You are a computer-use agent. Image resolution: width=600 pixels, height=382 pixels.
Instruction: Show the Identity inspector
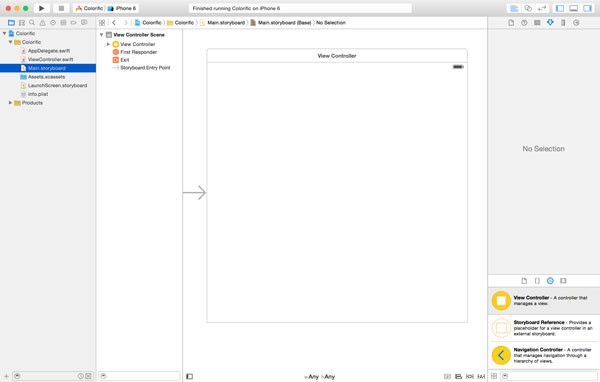537,23
